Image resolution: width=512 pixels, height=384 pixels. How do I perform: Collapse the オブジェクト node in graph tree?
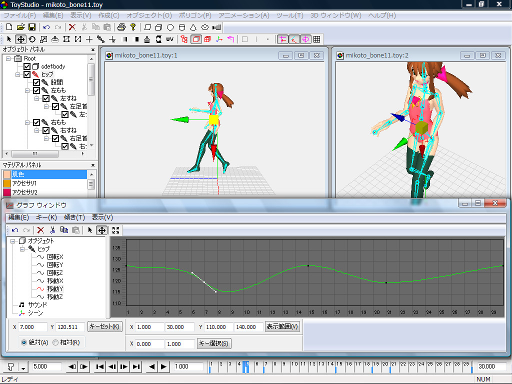click(x=13, y=241)
